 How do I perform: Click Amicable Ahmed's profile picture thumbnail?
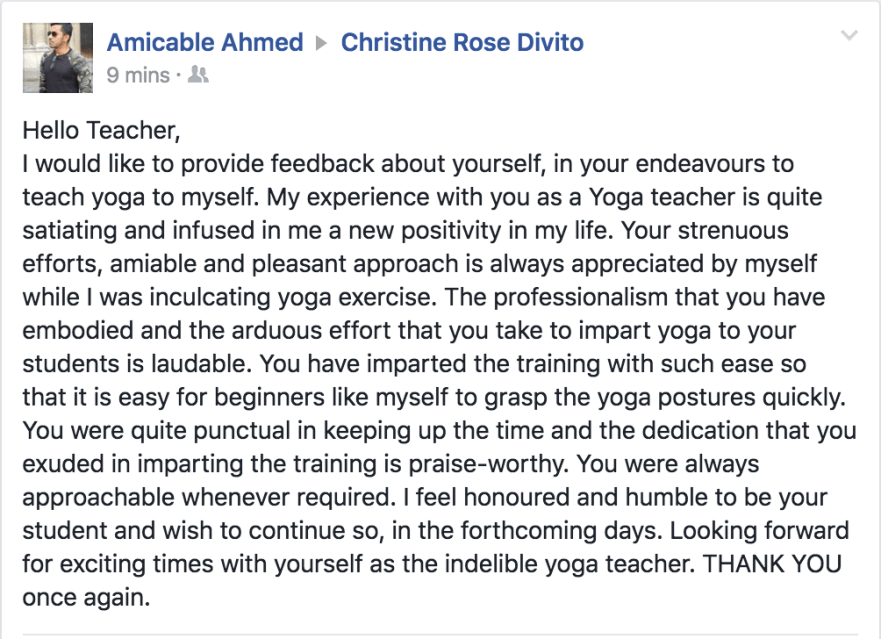(x=57, y=58)
